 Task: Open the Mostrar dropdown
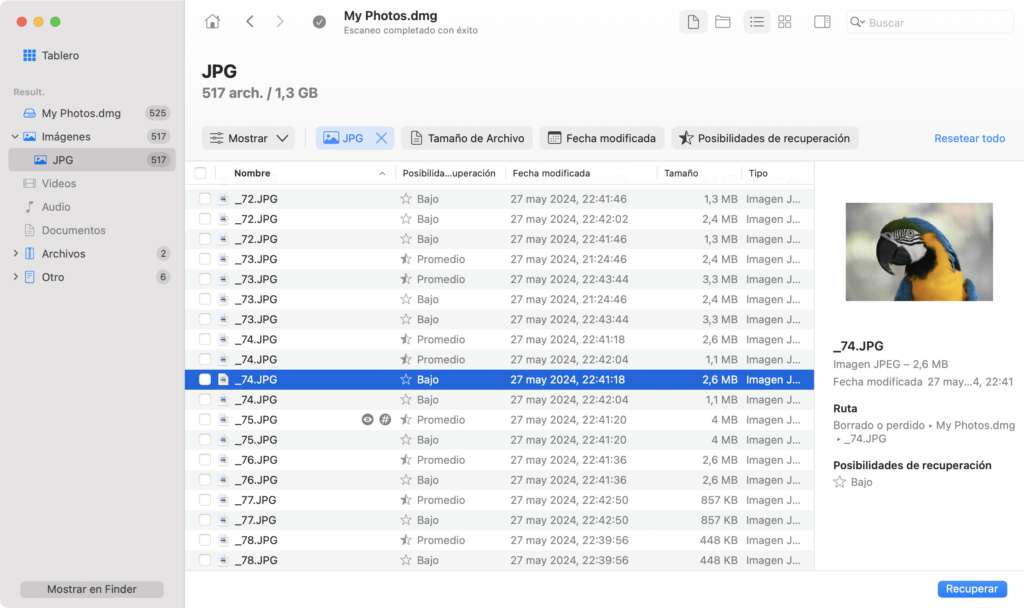[249, 139]
